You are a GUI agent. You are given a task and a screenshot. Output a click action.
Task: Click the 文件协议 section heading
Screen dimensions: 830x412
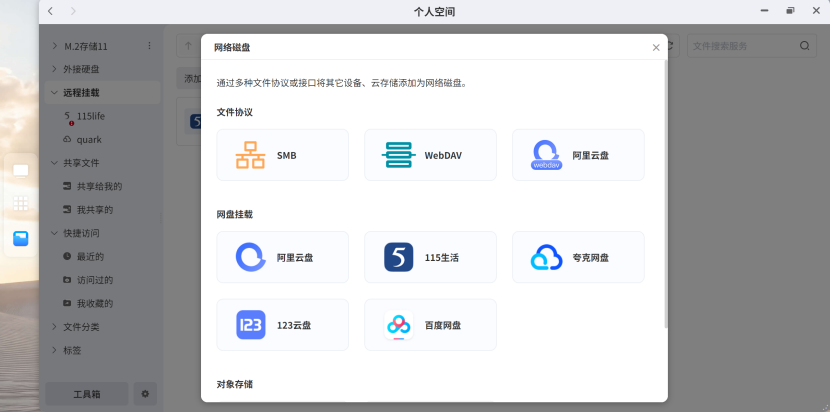[x=234, y=112]
